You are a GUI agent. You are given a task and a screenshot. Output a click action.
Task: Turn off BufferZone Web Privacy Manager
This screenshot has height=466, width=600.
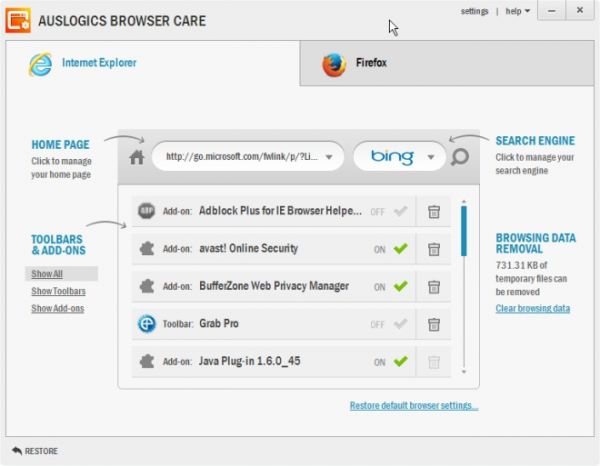click(x=401, y=286)
